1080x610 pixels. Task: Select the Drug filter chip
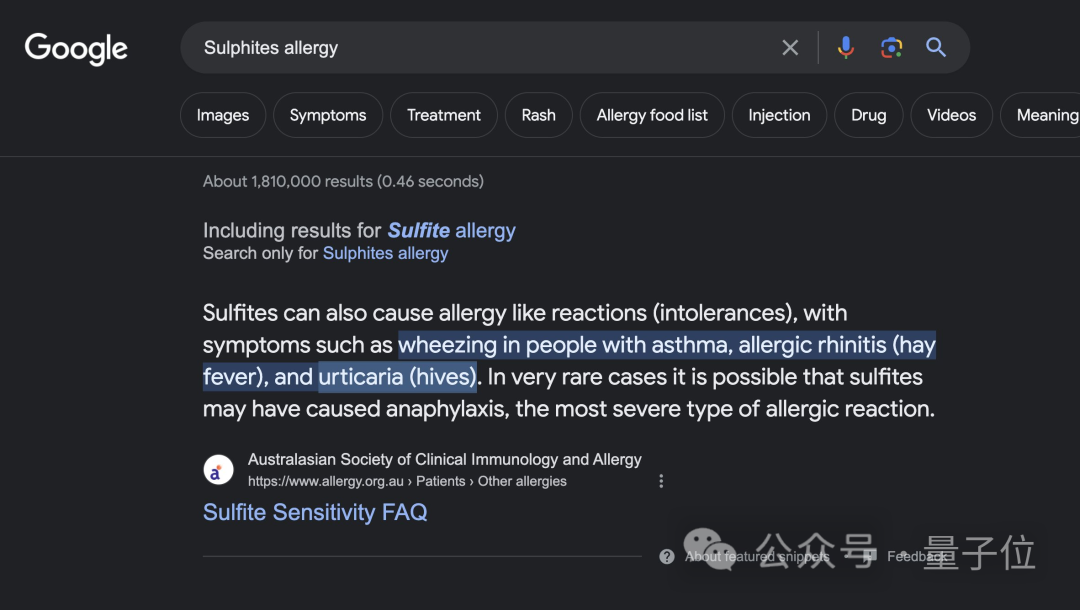point(869,115)
